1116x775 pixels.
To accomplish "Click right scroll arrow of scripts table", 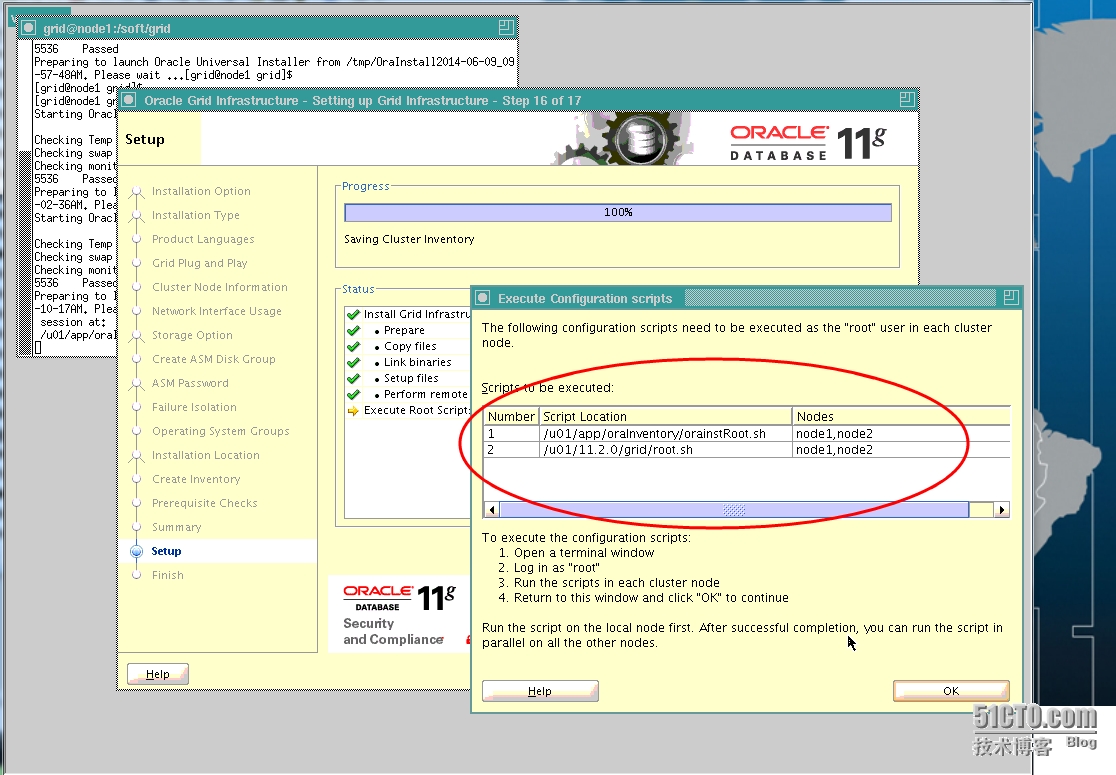I will pos(1001,510).
